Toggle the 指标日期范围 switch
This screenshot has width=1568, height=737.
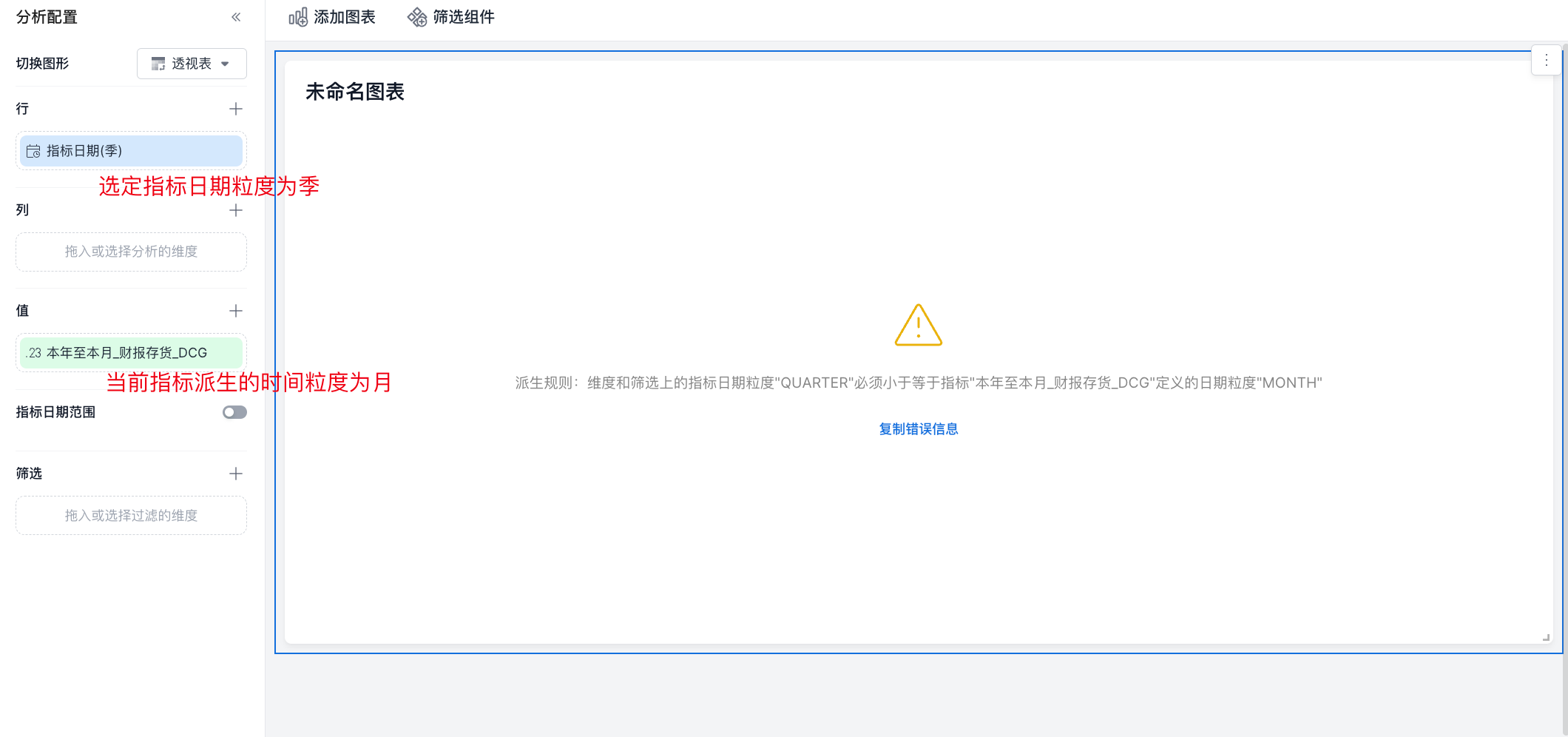pos(234,412)
